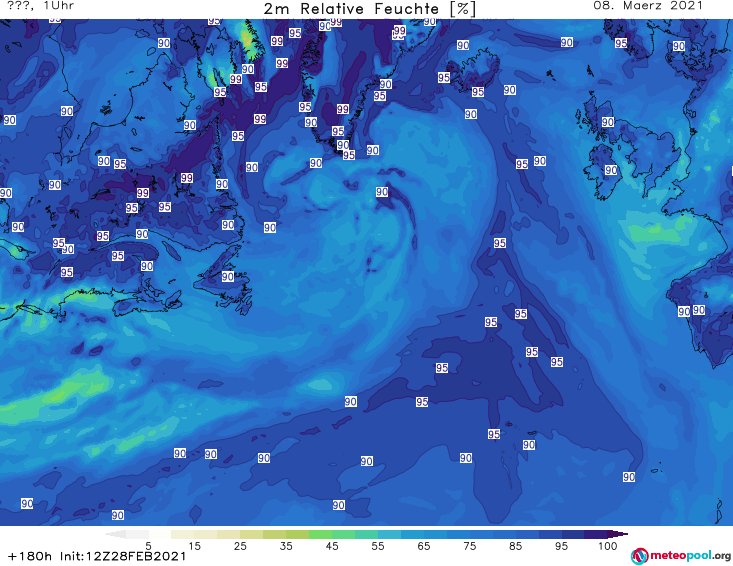The width and height of the screenshot is (733, 566).
Task: Select the '+180h' forecast hour text
Action: [30, 557]
